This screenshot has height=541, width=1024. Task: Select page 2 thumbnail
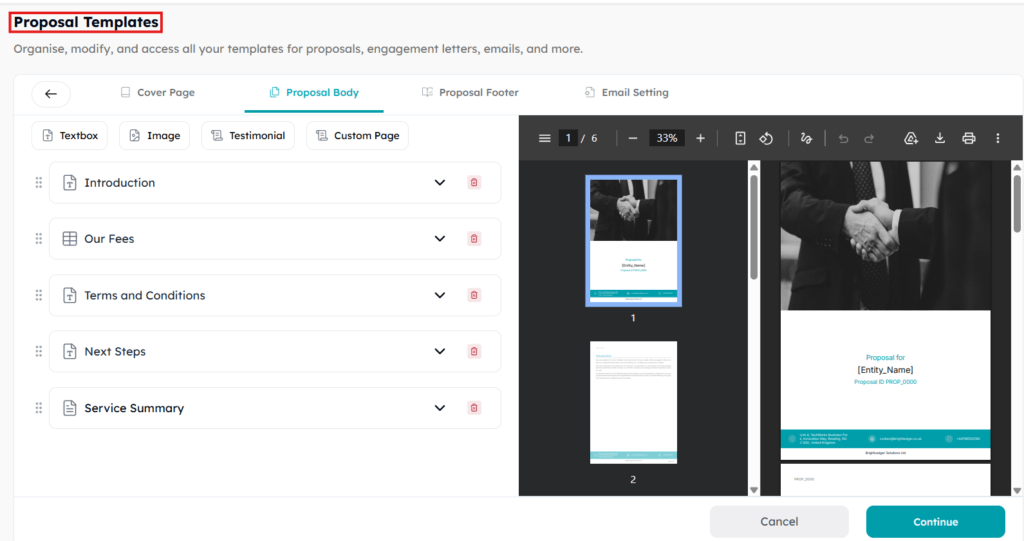click(x=633, y=402)
